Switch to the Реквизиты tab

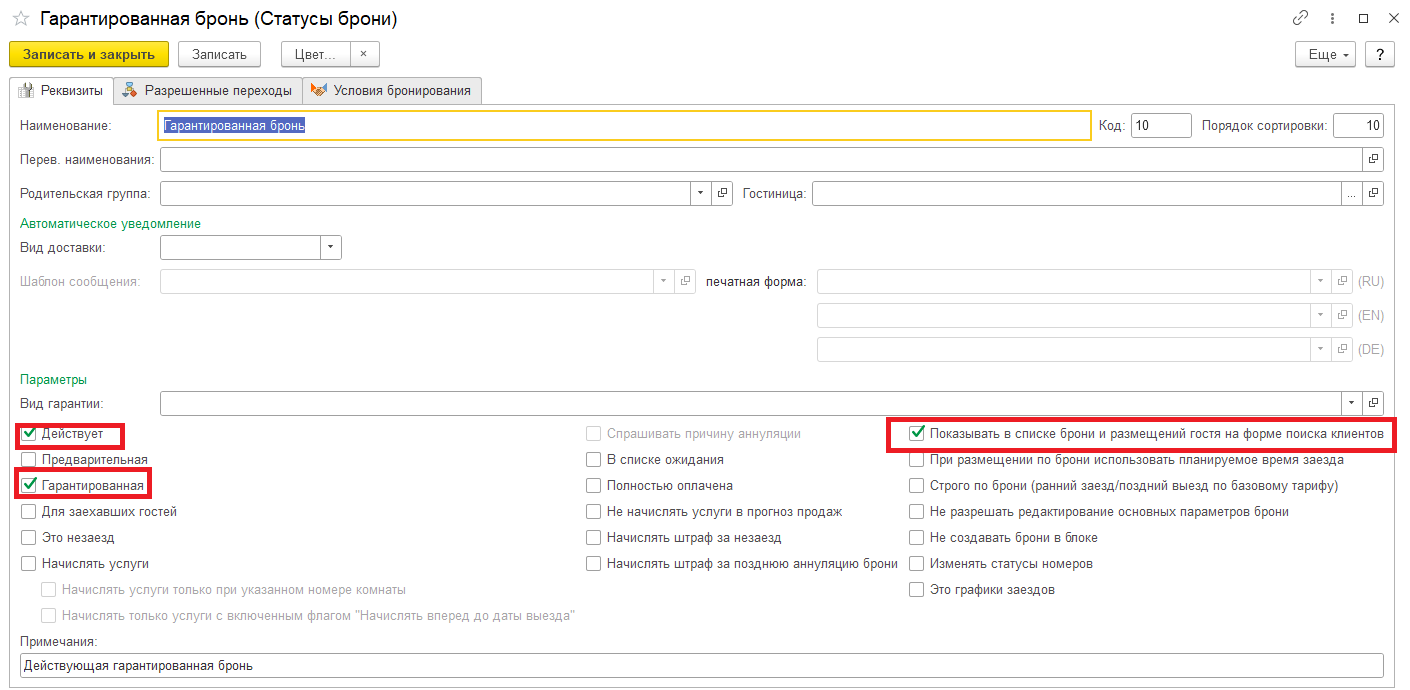pyautogui.click(x=60, y=90)
